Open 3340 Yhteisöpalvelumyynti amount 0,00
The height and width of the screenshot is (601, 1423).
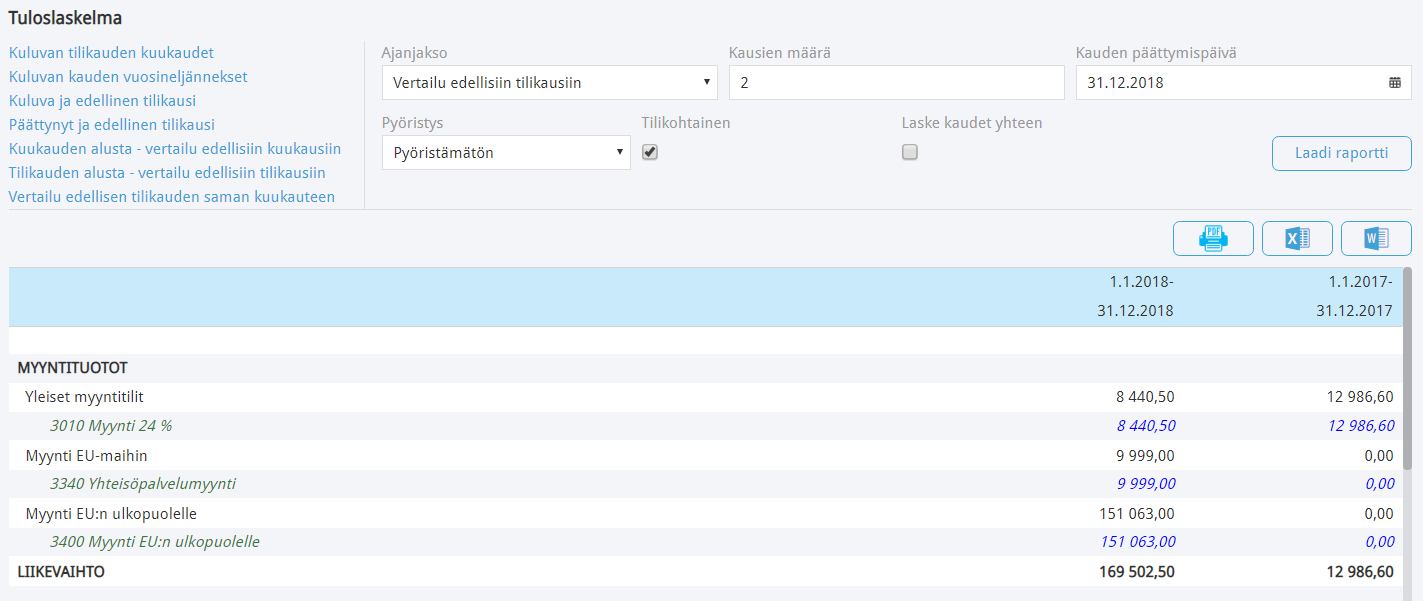point(1379,484)
